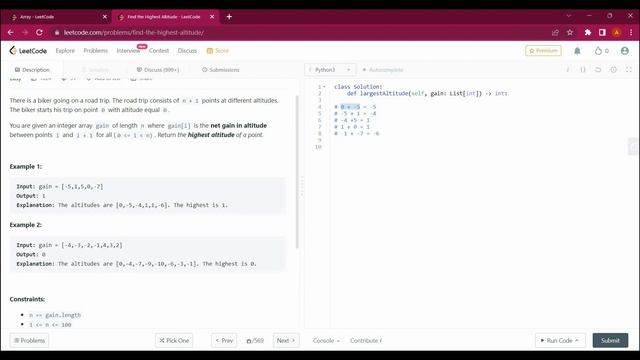The width and height of the screenshot is (640, 360).
Task: Open Explore in navigation
Action: click(x=65, y=51)
